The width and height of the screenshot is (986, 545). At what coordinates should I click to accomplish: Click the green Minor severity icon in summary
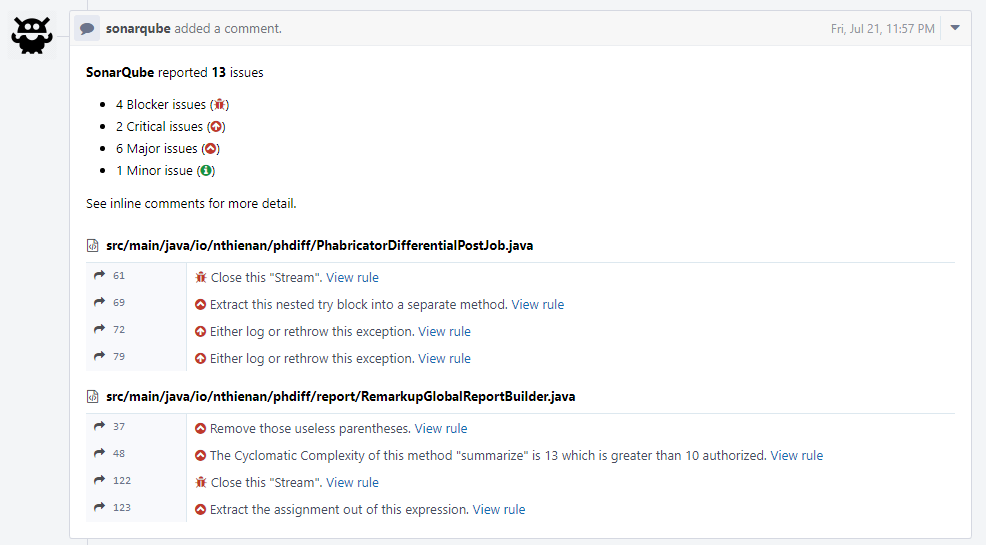(x=206, y=170)
